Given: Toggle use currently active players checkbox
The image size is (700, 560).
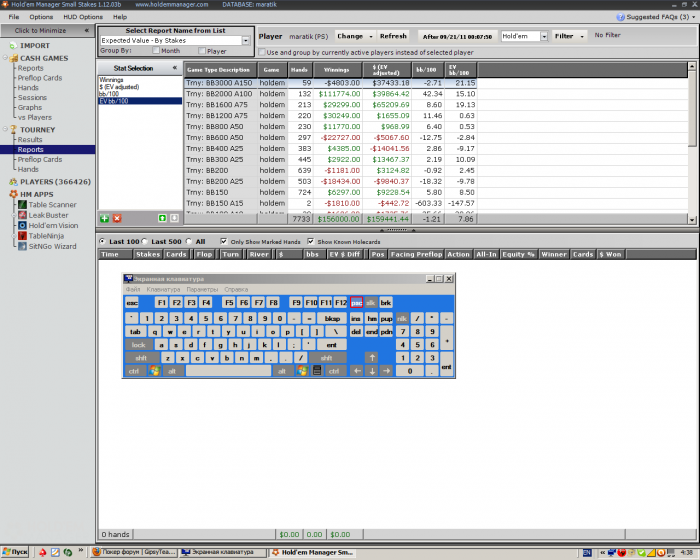Looking at the screenshot, I should 262,52.
